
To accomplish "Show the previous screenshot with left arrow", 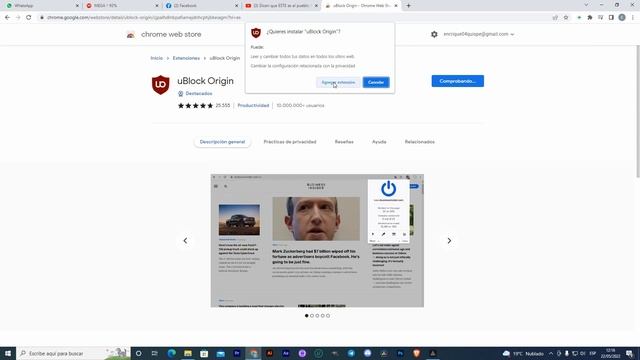I will 185,240.
